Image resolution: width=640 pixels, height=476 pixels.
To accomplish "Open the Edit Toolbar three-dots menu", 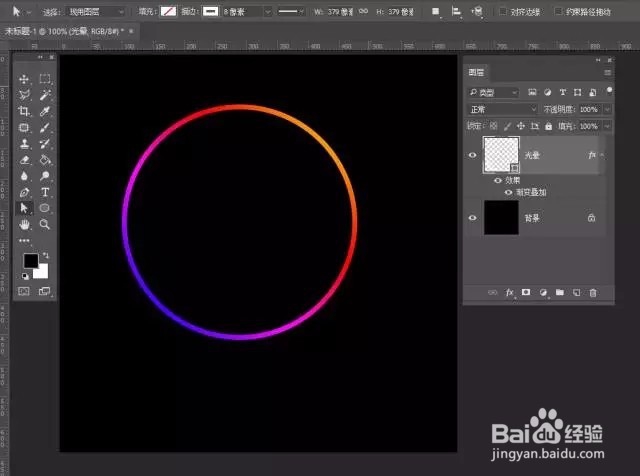I will [x=24, y=240].
